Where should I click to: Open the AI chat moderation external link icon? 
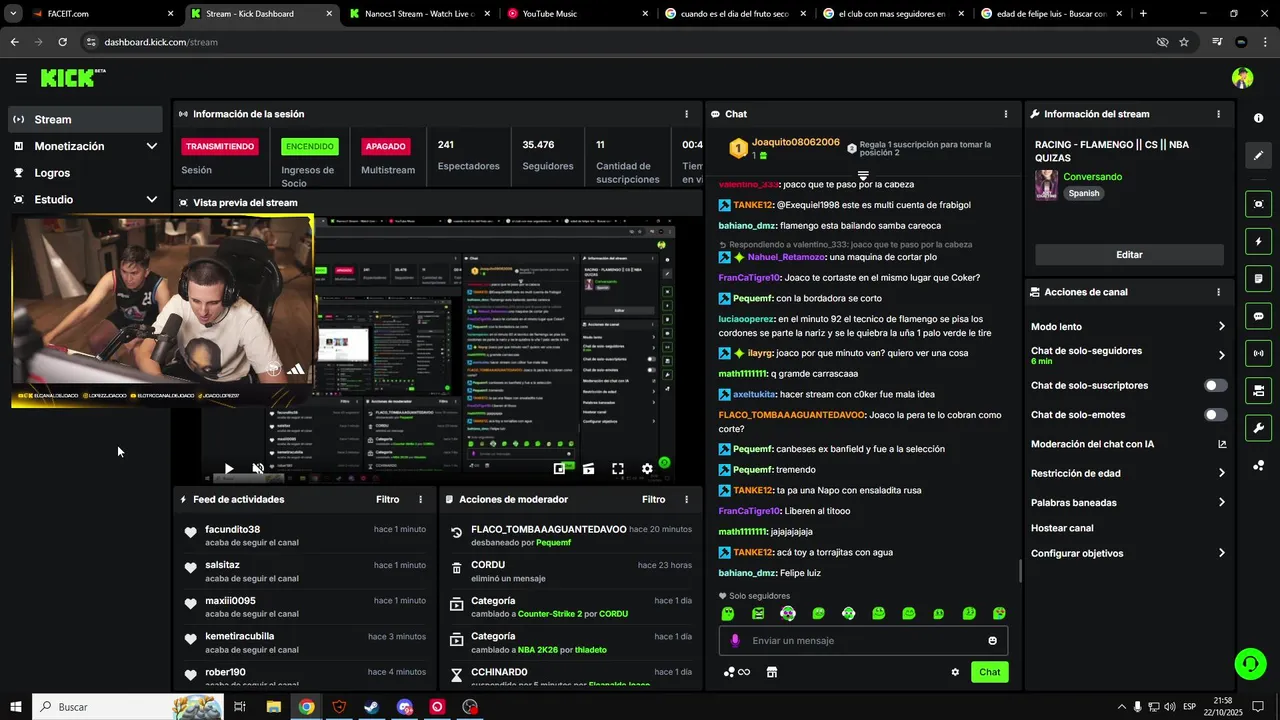[x=1222, y=444]
